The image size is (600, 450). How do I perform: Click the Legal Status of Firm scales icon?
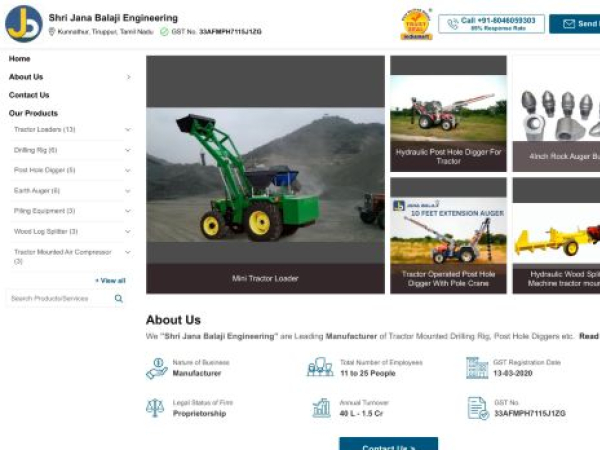(x=155, y=408)
